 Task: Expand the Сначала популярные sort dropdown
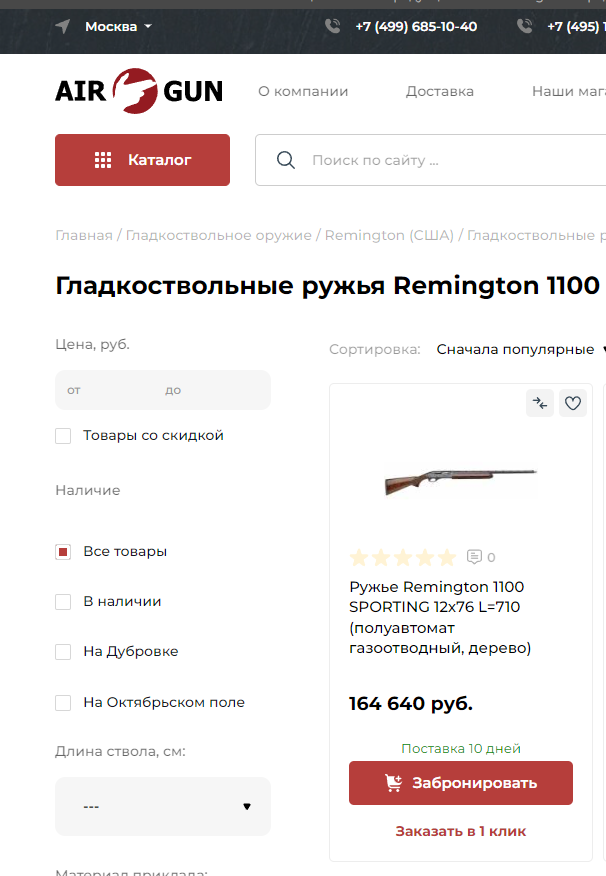click(x=522, y=350)
